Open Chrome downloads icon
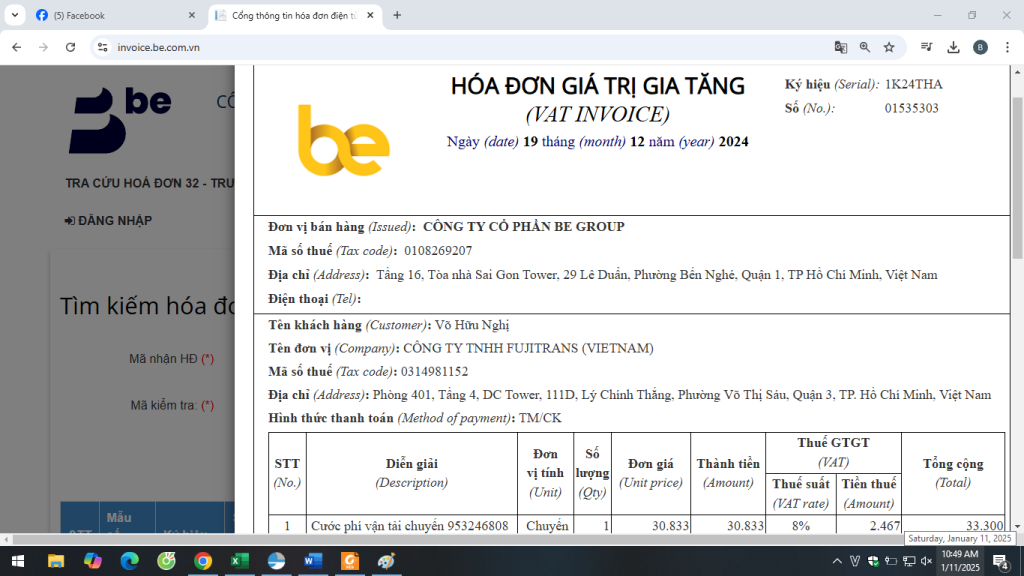The width and height of the screenshot is (1024, 576). pos(953,47)
